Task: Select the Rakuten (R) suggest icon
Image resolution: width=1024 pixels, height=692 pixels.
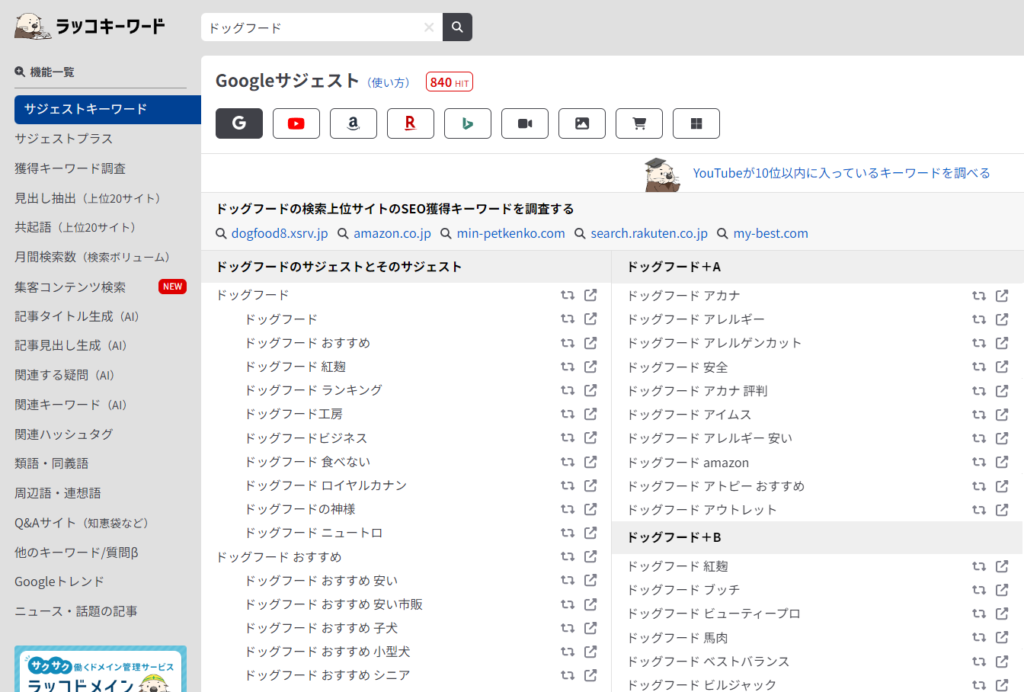Action: pos(410,123)
